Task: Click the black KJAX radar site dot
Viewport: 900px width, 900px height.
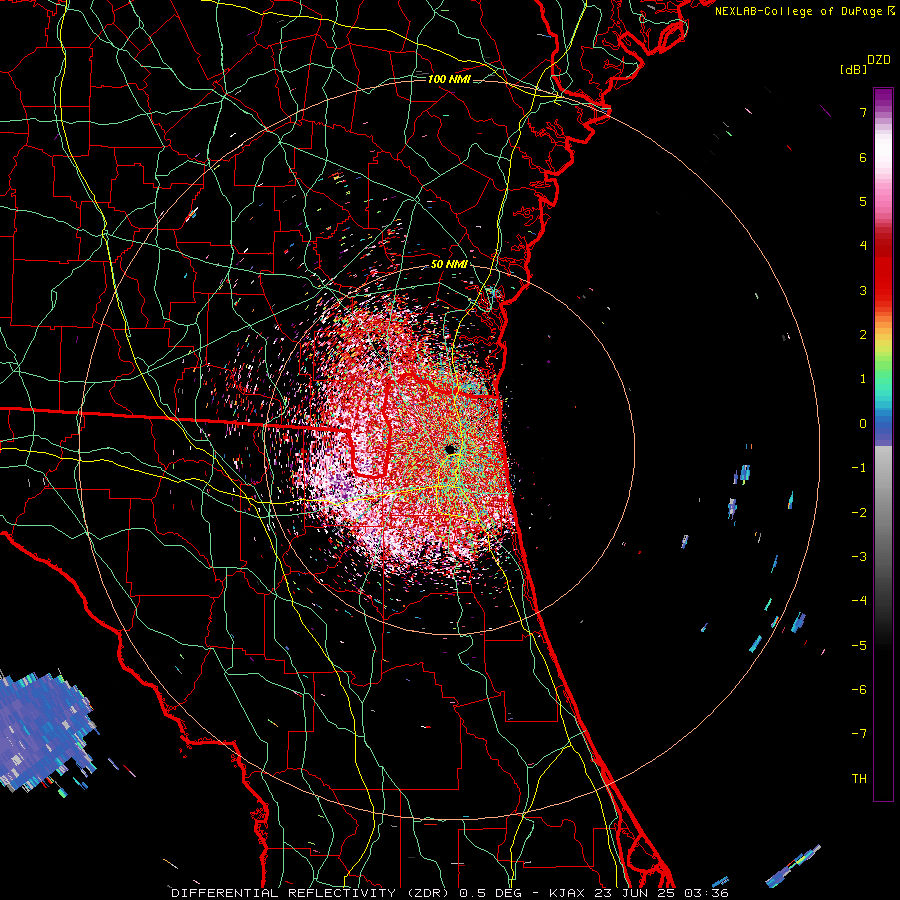Action: coord(451,449)
